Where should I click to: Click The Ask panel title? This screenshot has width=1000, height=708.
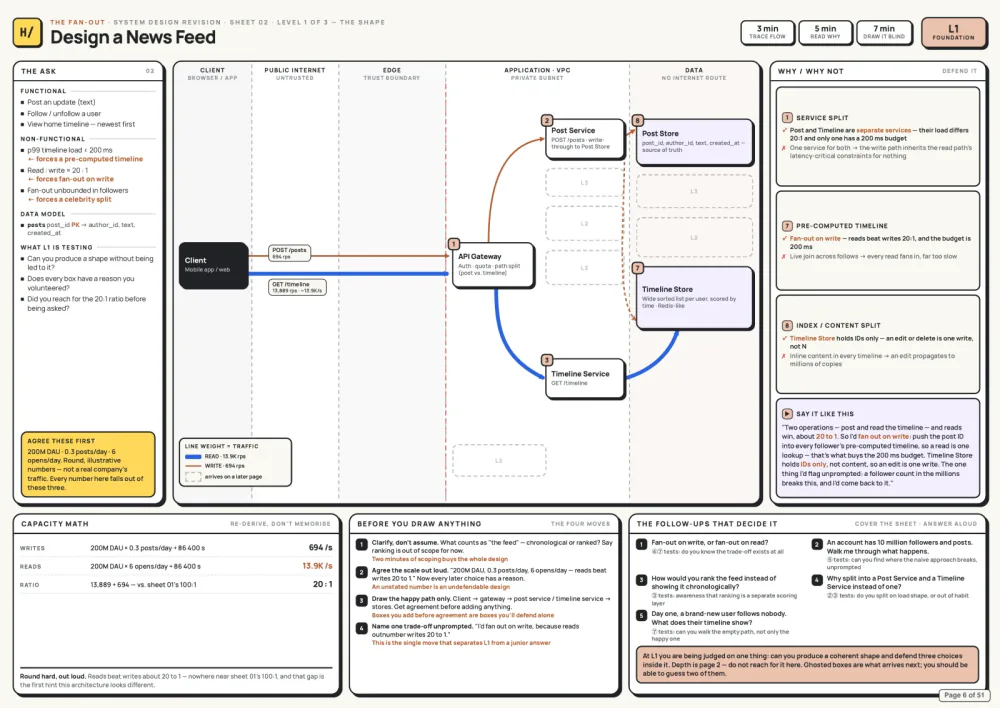coord(38,71)
